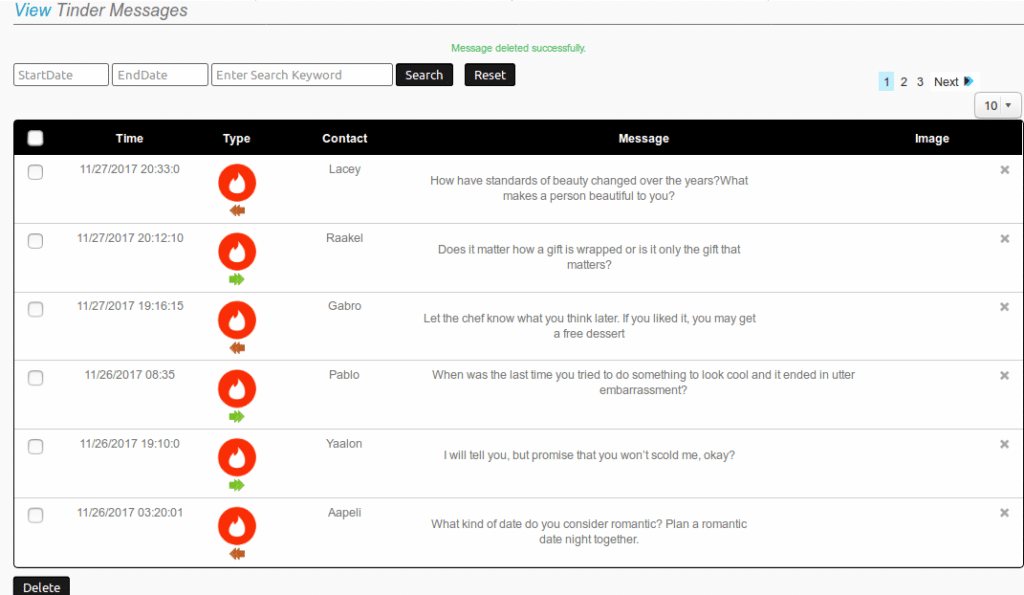Click the message about a romantic date night

[589, 532]
